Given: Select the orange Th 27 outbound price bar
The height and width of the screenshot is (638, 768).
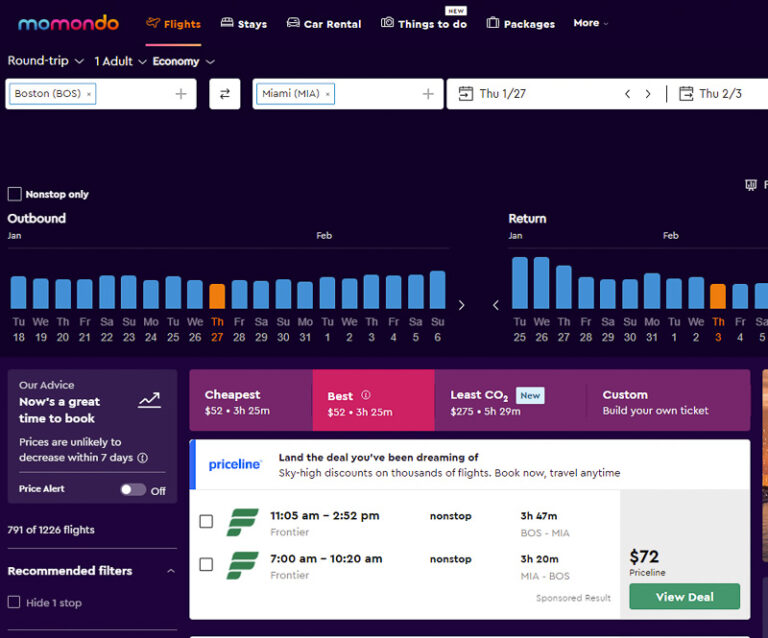Looking at the screenshot, I should [217, 296].
